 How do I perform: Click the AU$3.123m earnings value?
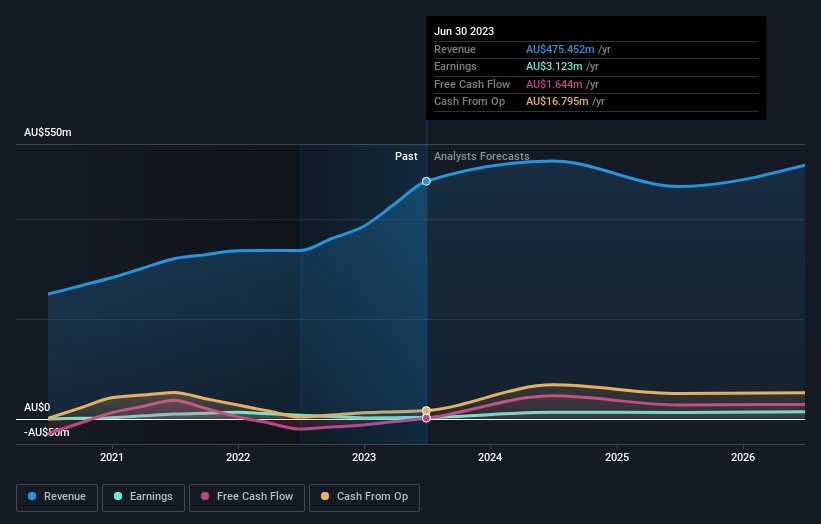tap(554, 66)
